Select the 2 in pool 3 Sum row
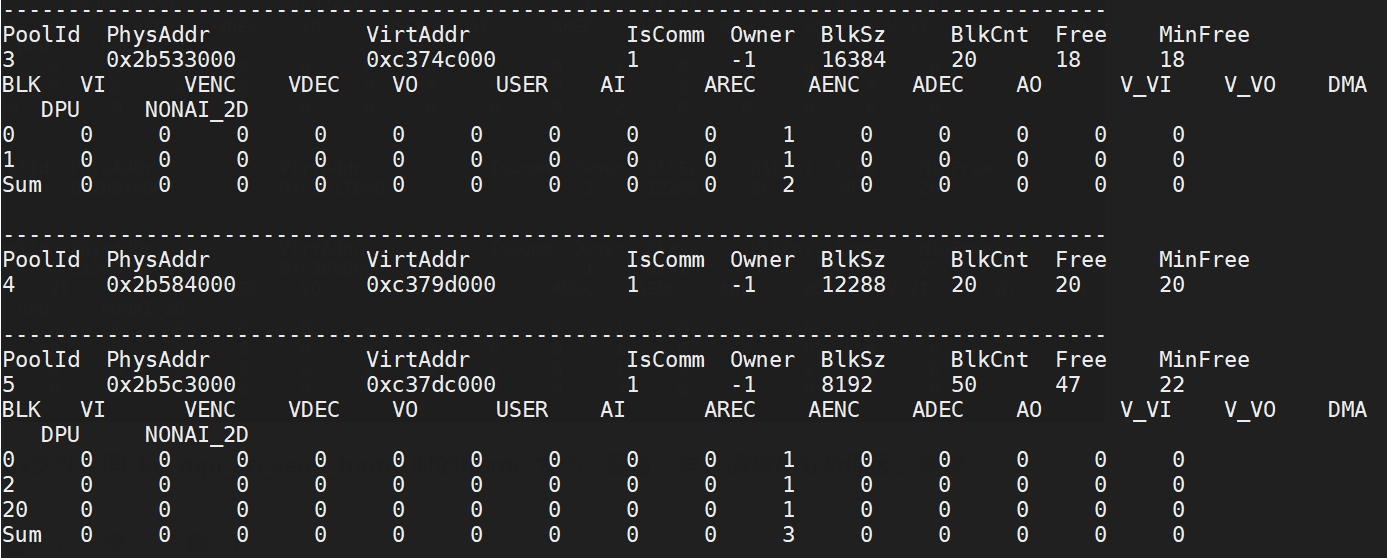This screenshot has height=558, width=1387. [x=788, y=185]
